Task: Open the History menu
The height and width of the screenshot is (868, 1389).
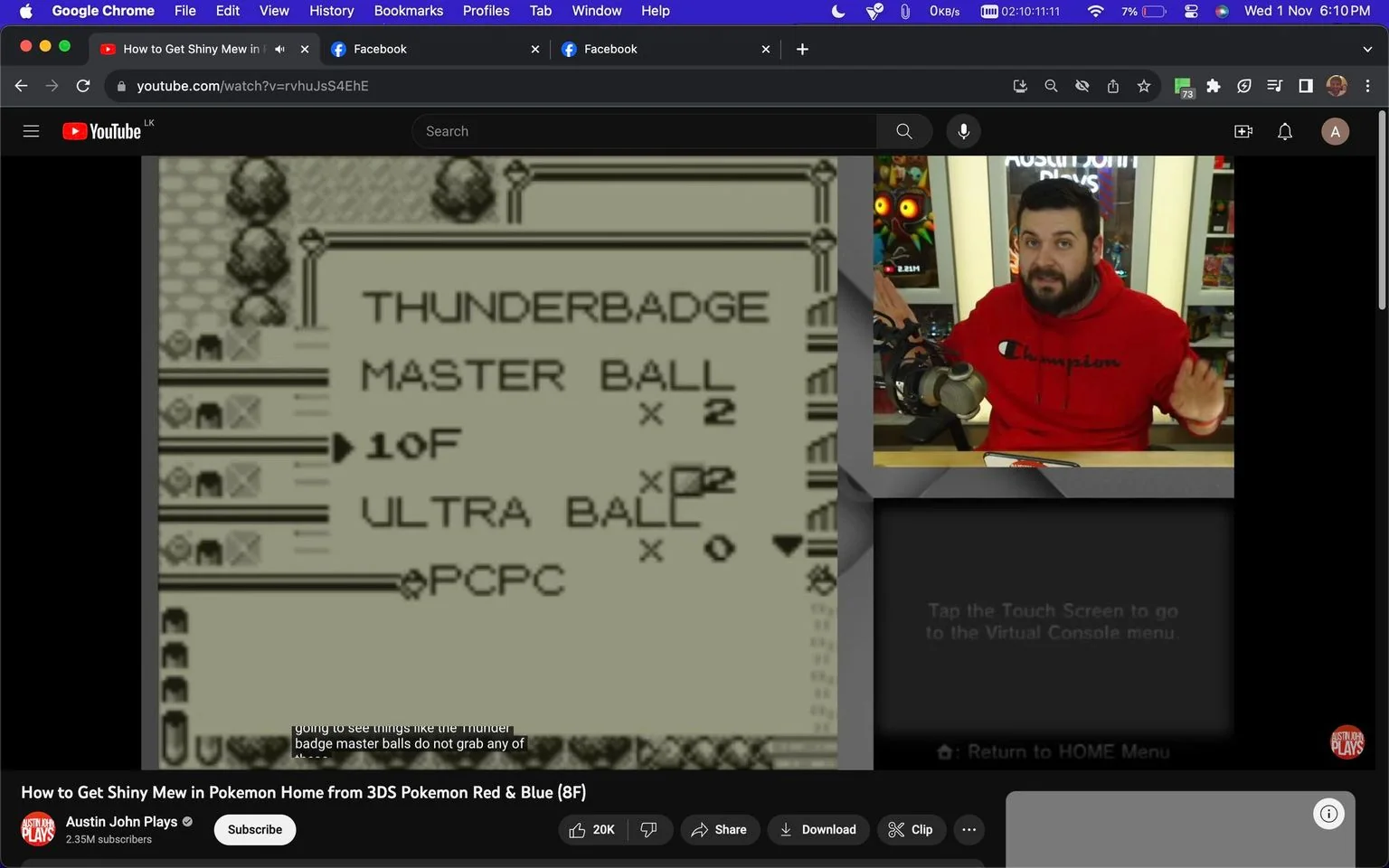Action: [x=331, y=11]
